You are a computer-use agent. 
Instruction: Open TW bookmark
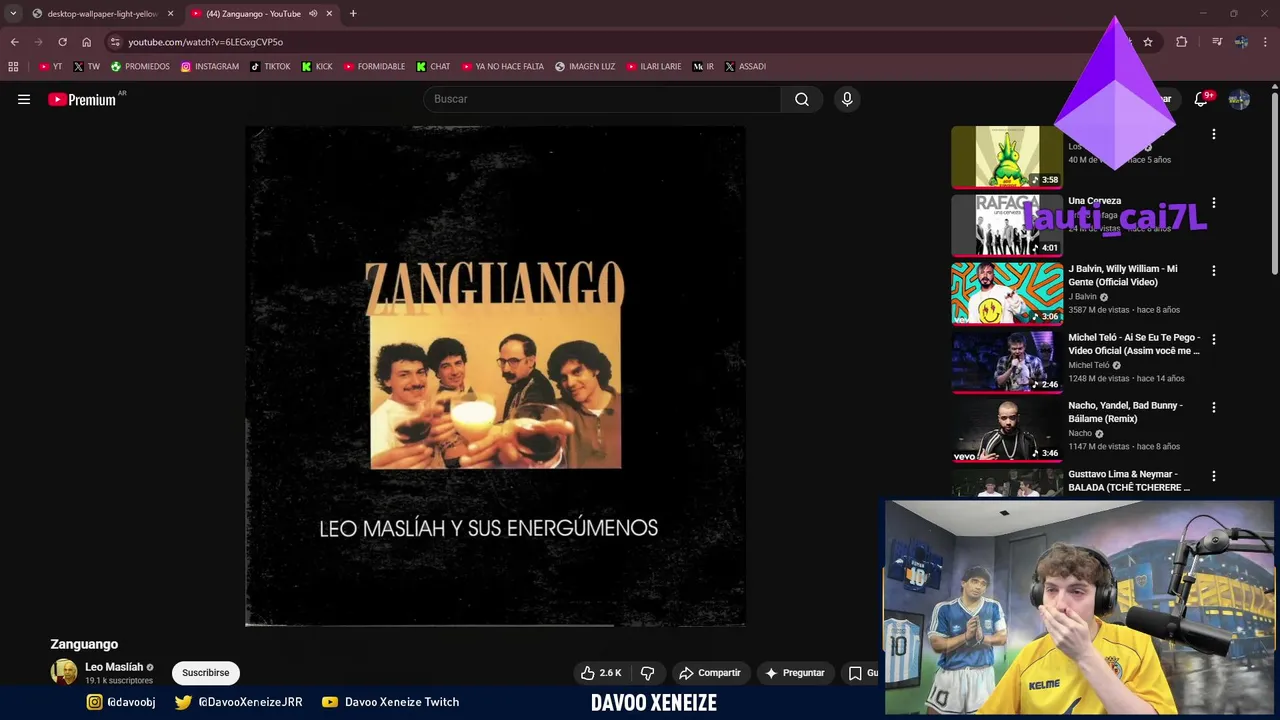pyautogui.click(x=86, y=67)
